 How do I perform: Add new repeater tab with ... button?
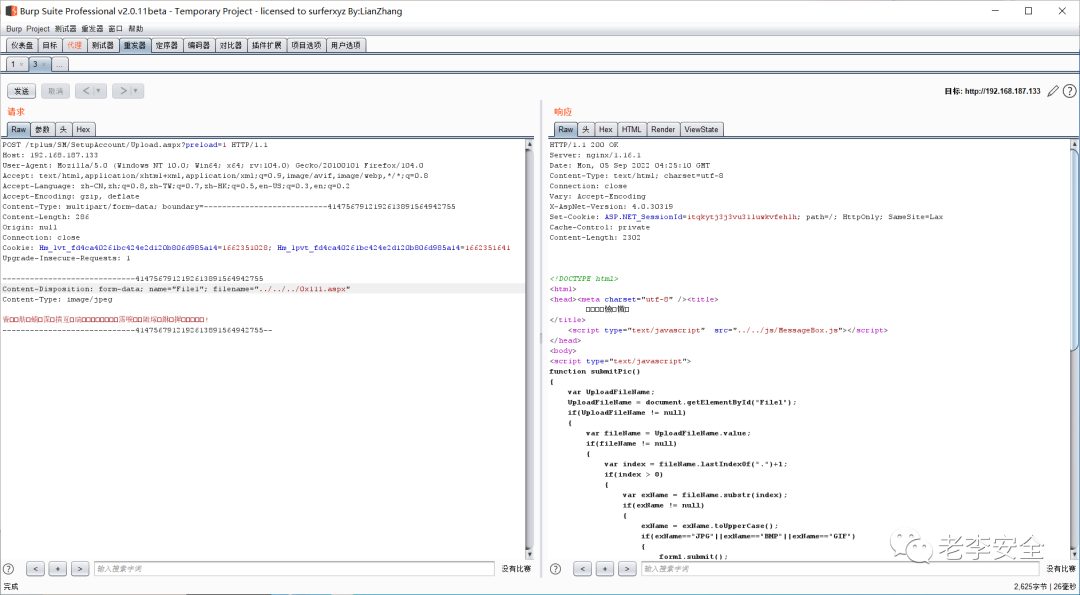tap(59, 64)
